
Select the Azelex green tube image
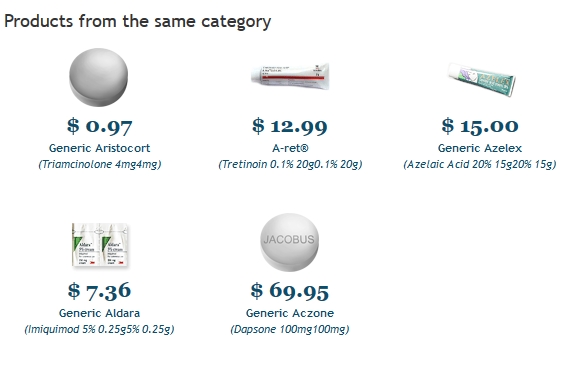click(481, 79)
